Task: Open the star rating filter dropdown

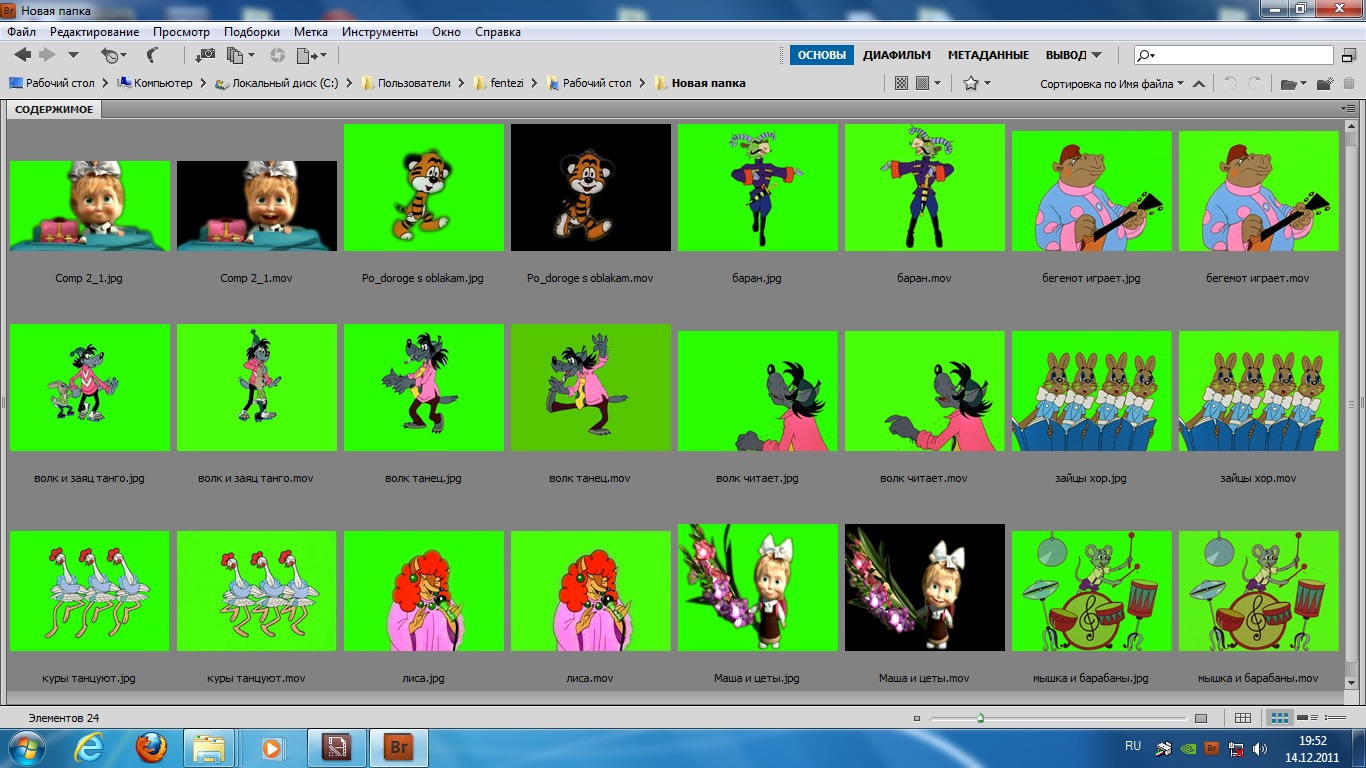Action: (976, 83)
